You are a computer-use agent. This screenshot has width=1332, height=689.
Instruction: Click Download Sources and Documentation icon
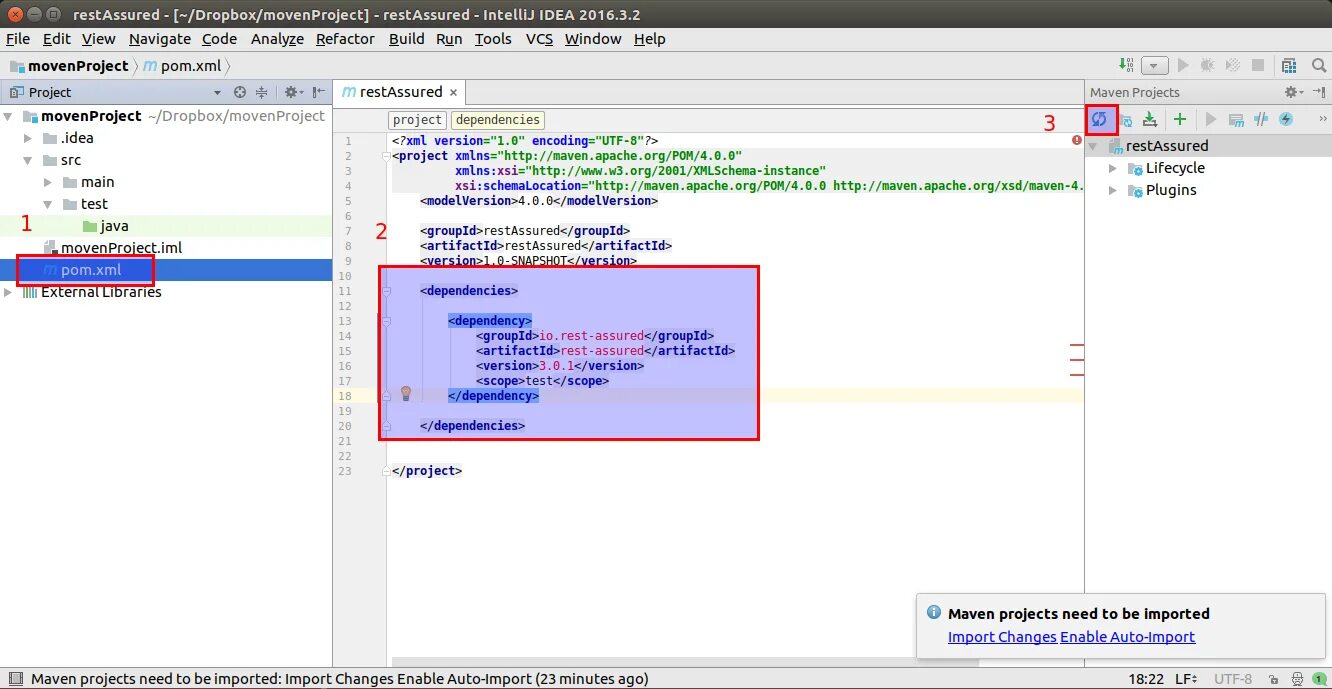coord(1150,120)
